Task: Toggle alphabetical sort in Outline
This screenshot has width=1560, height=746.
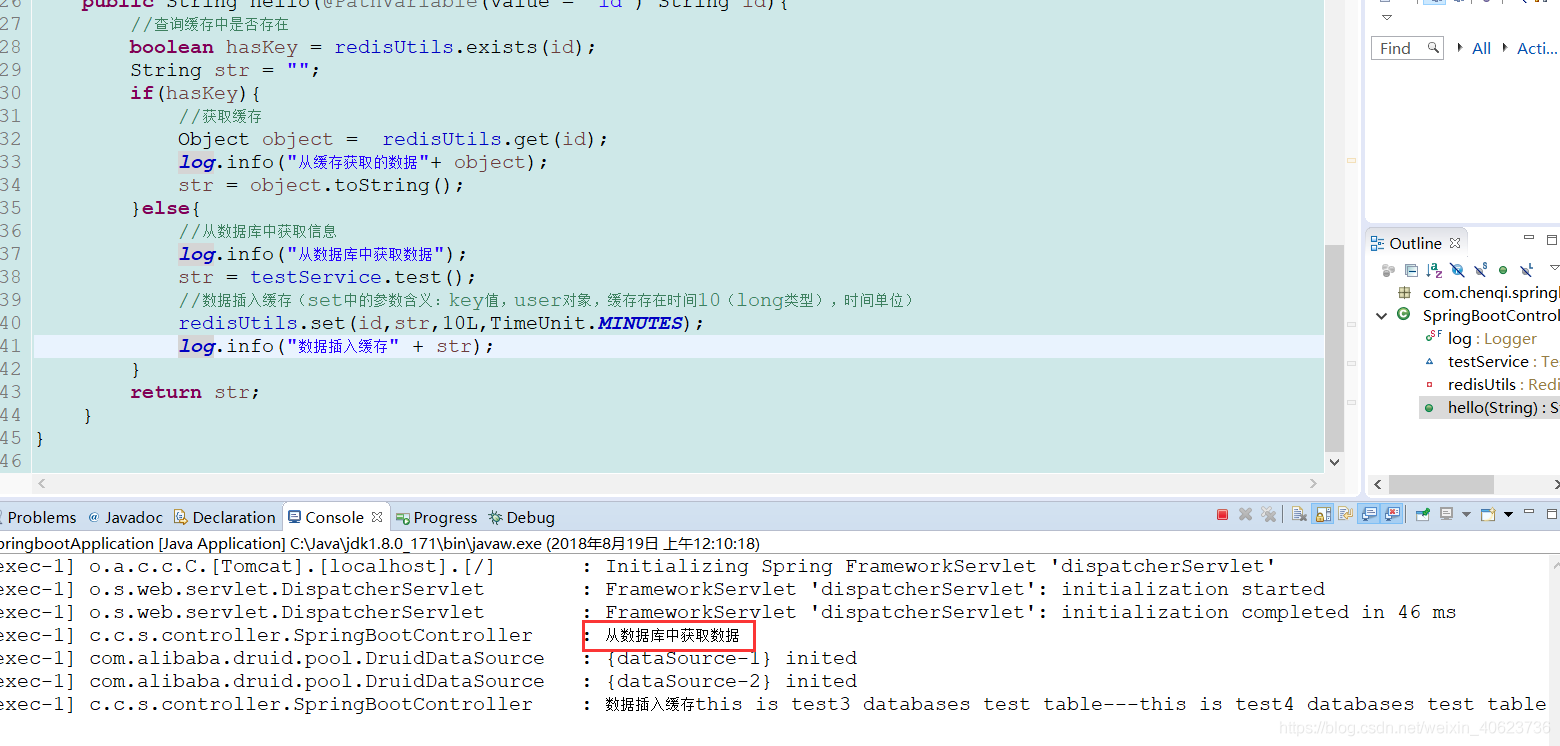Action: click(1434, 270)
